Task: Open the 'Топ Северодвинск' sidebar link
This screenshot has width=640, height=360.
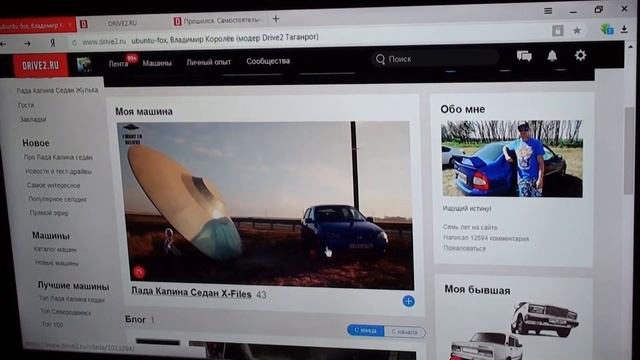Action: (x=65, y=312)
